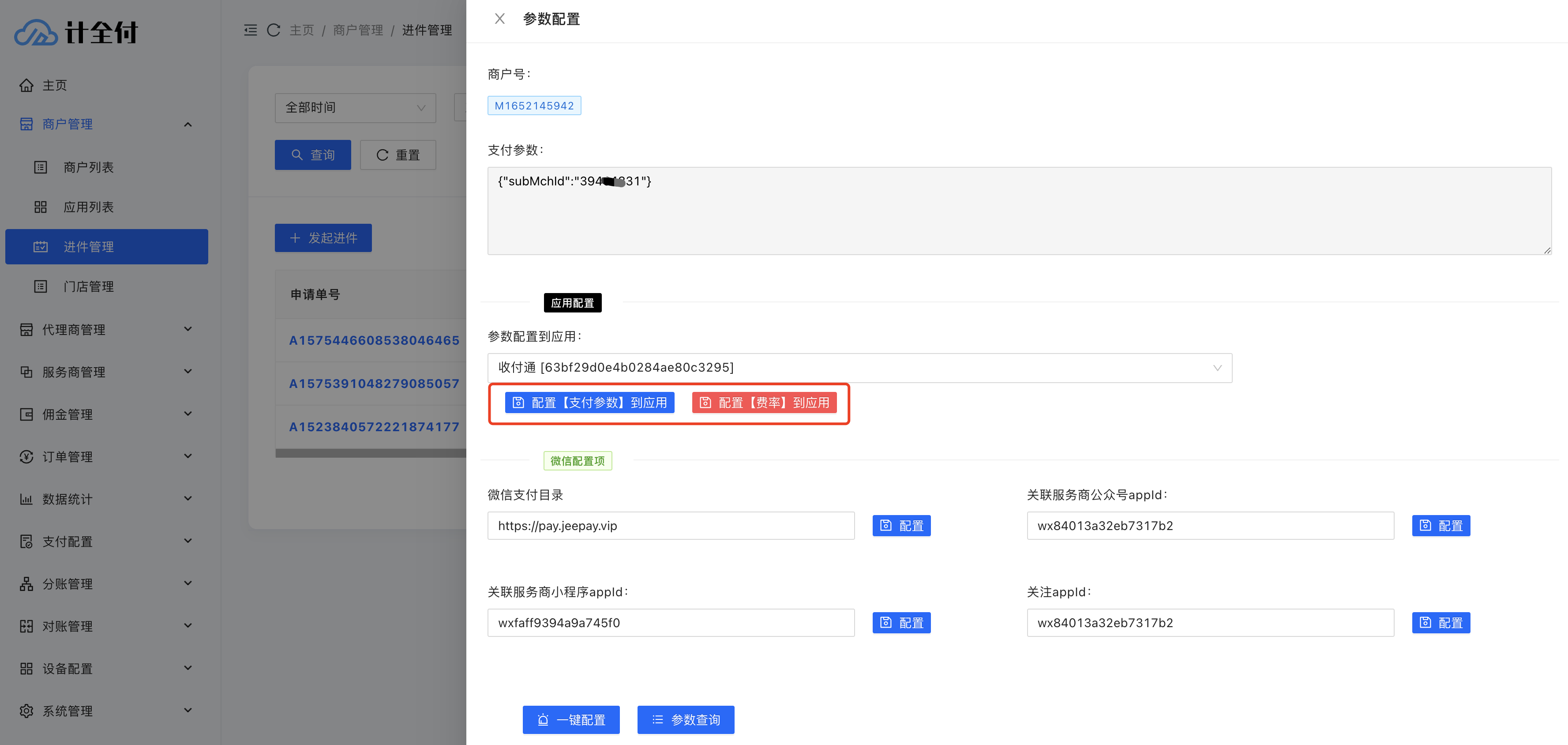Image resolution: width=1568 pixels, height=745 pixels.
Task: Click the 计全付 cloud logo
Action: click(36, 32)
